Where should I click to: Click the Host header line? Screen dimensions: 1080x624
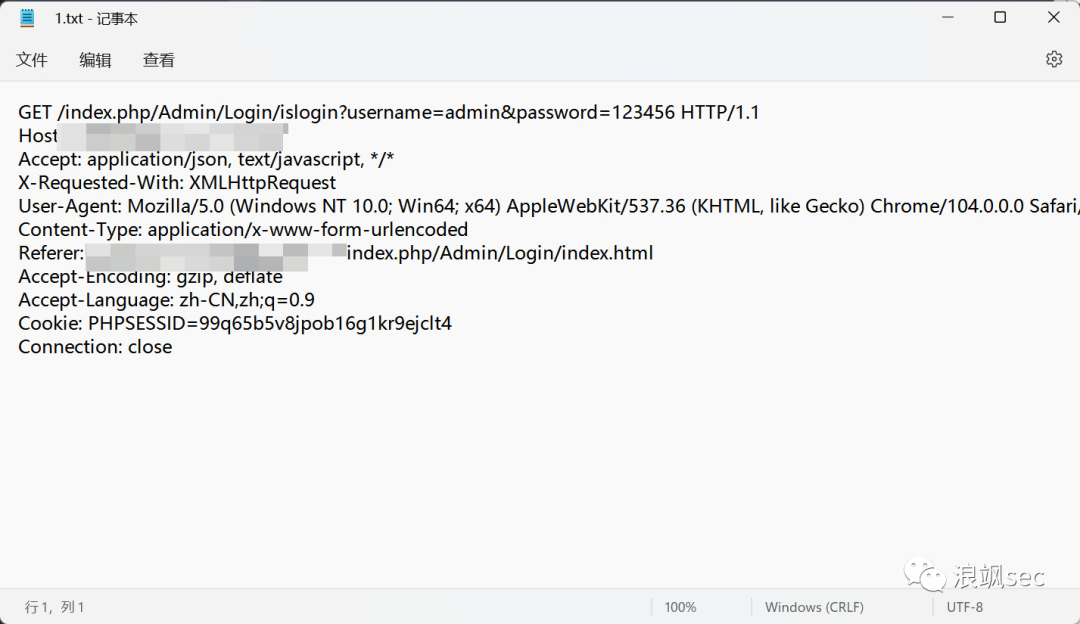pyautogui.click(x=153, y=136)
